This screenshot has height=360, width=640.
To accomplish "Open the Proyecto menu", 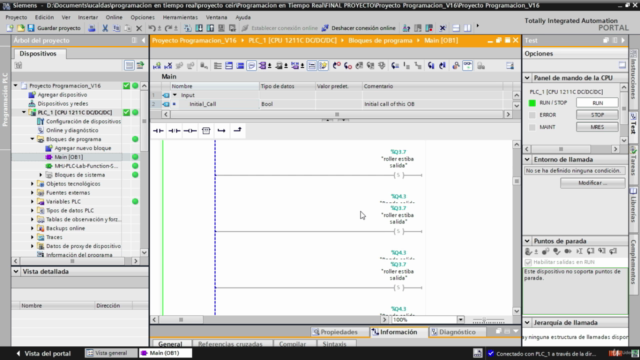I will coord(16,17).
